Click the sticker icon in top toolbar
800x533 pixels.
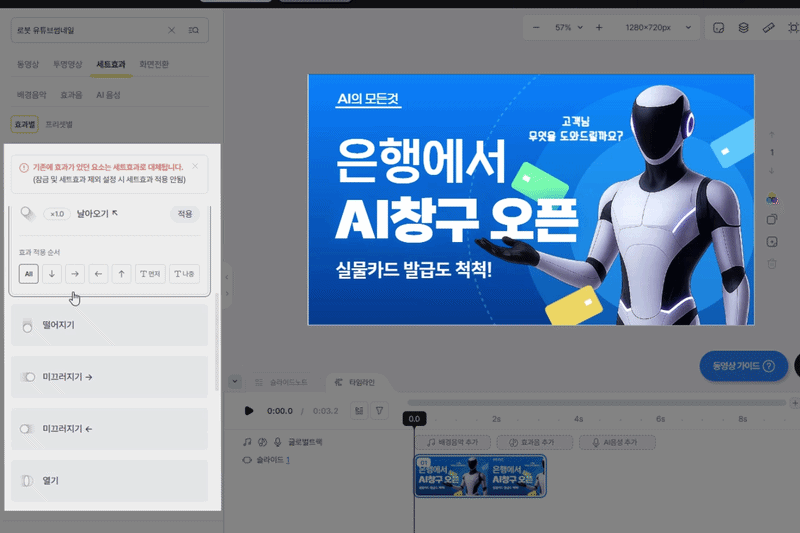(718, 28)
